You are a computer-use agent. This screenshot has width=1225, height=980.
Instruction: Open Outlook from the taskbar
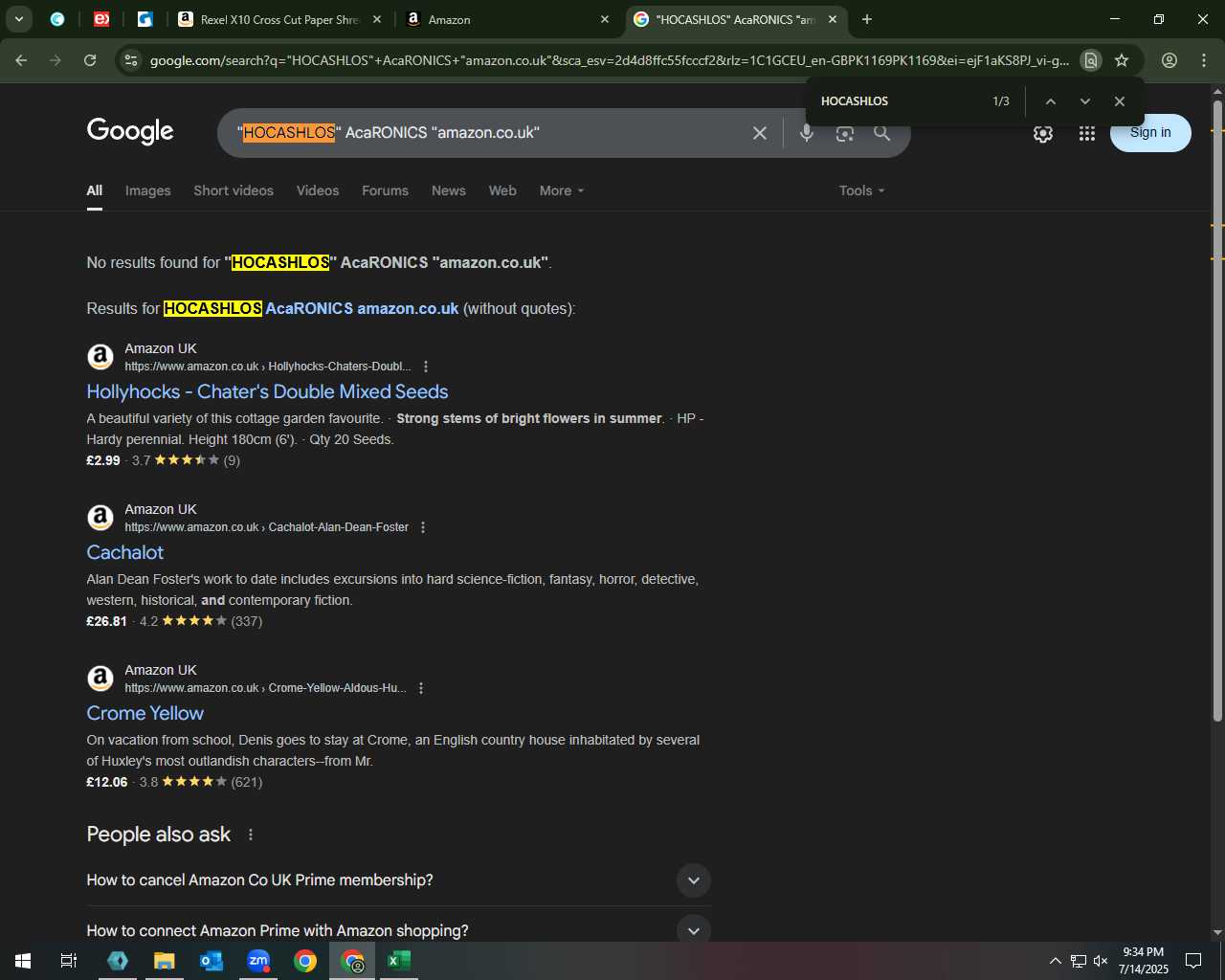[212, 961]
